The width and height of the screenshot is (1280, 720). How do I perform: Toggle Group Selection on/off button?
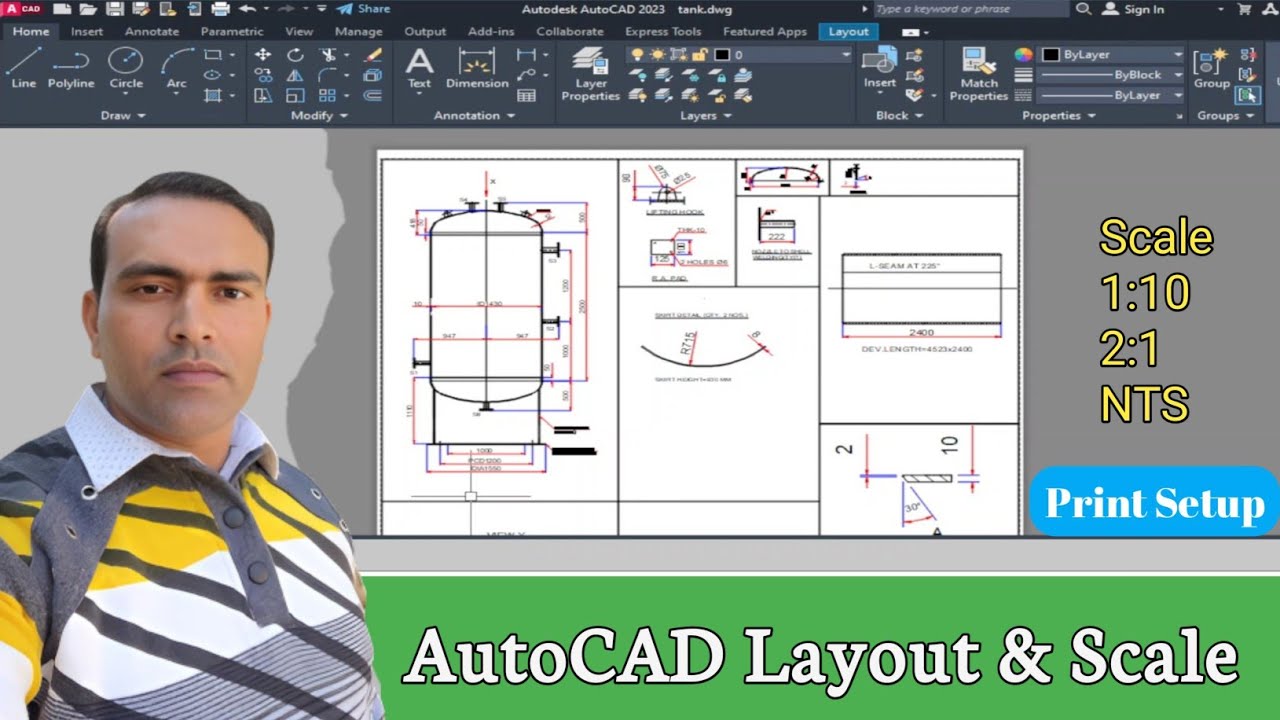pyautogui.click(x=1247, y=95)
